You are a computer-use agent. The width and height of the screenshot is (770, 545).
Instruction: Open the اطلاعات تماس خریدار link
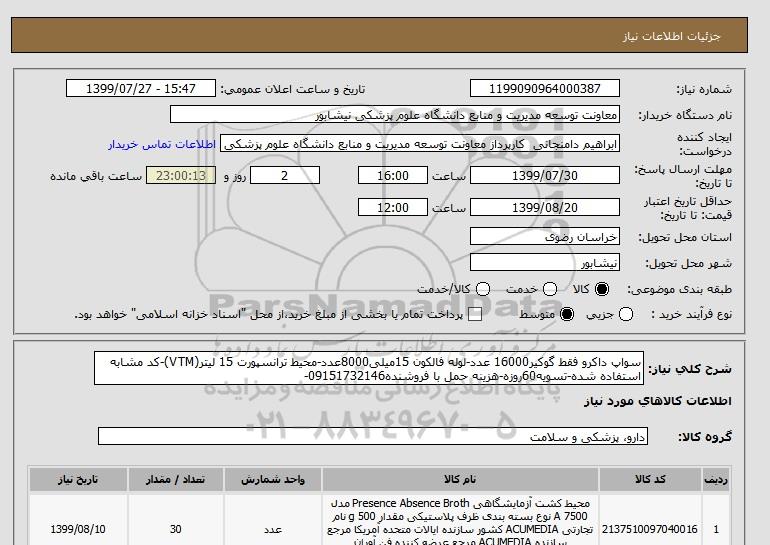[x=162, y=145]
